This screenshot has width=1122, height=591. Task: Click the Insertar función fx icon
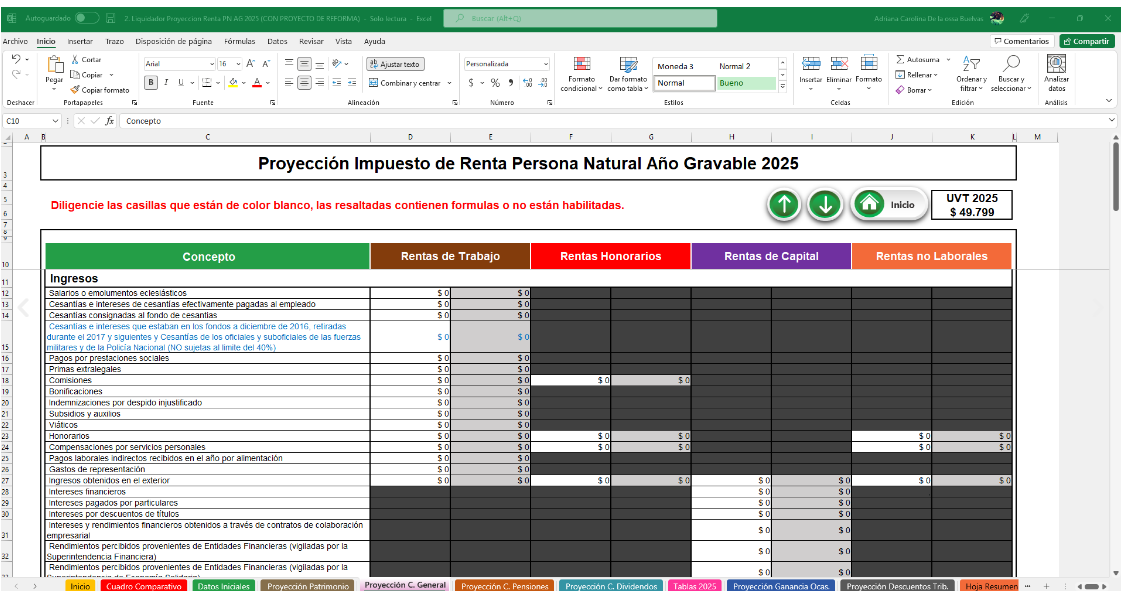(x=110, y=121)
